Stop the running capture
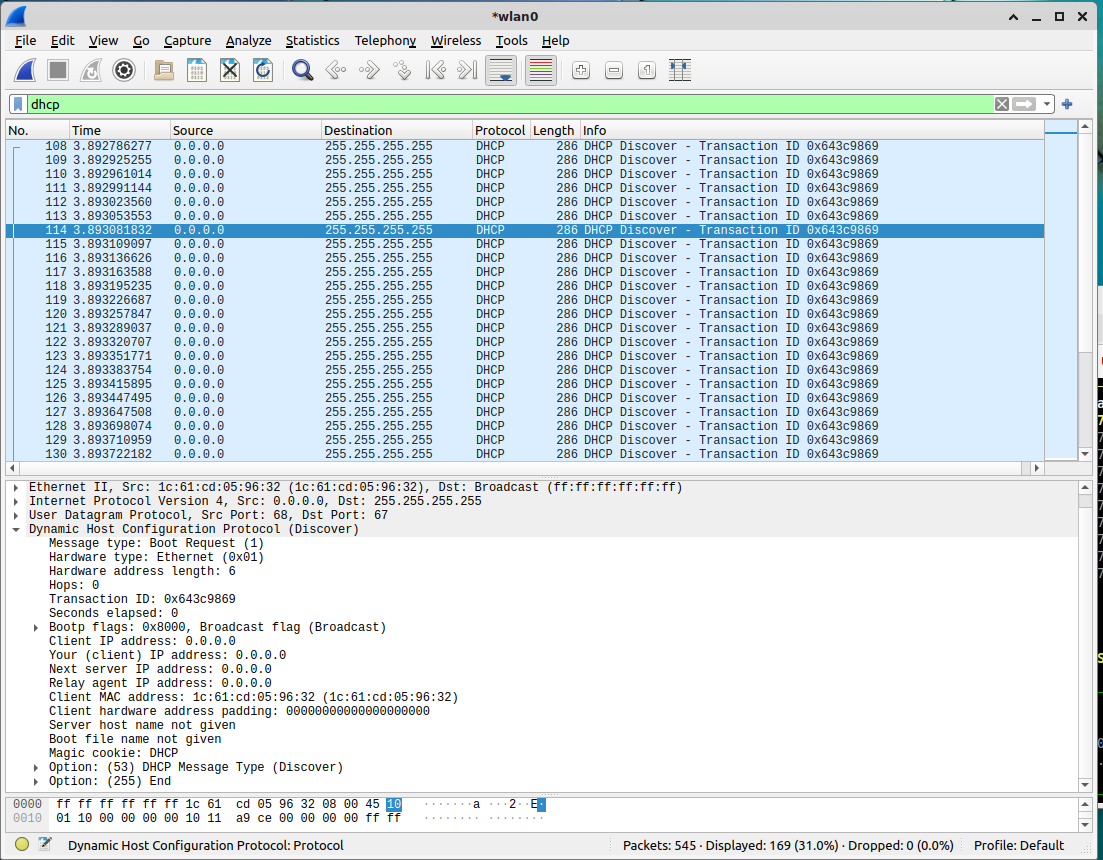1103x860 pixels. pos(57,70)
